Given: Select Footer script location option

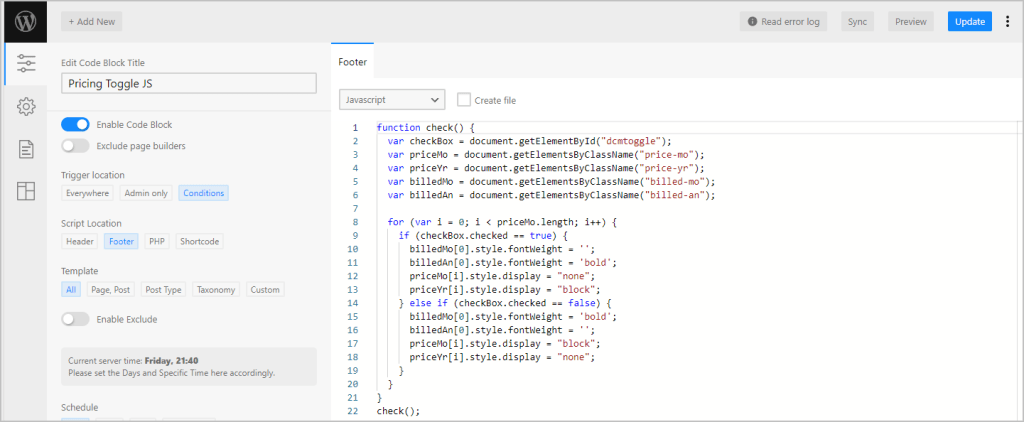Looking at the screenshot, I should [x=121, y=241].
